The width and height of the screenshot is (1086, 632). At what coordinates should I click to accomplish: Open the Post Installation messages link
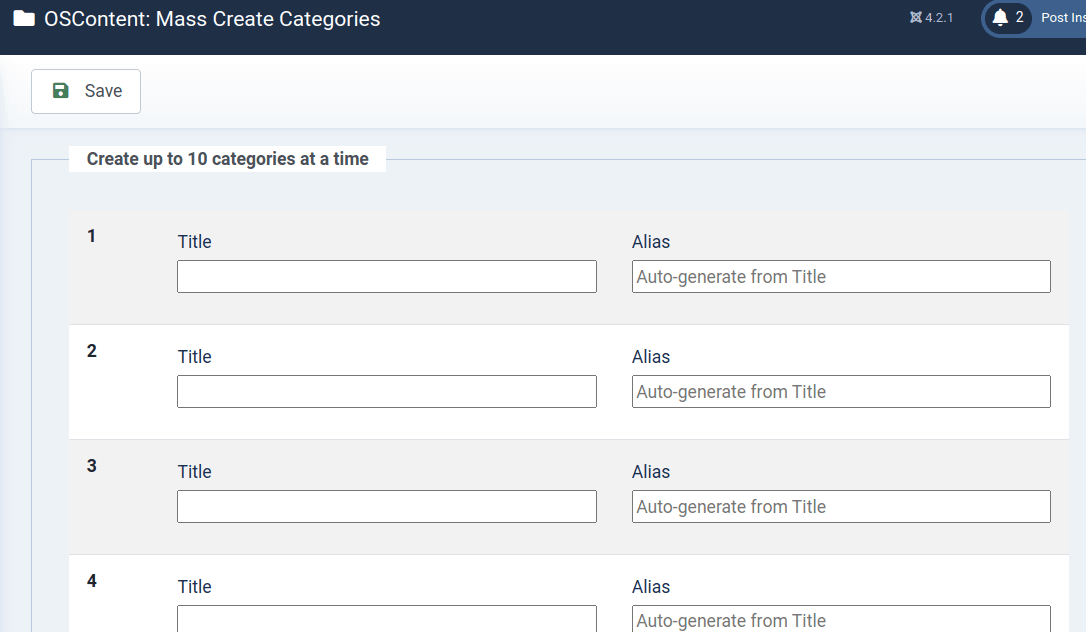(1062, 18)
